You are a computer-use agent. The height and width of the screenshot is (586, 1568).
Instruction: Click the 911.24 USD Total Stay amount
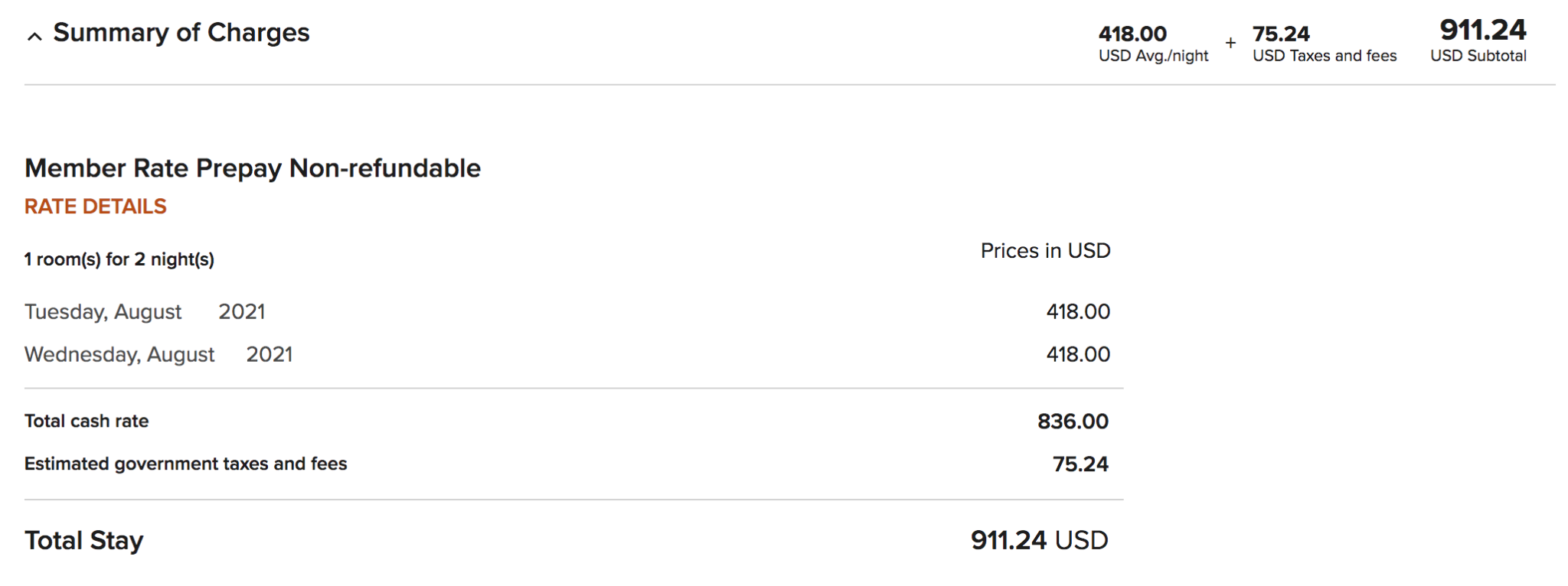coord(1039,541)
